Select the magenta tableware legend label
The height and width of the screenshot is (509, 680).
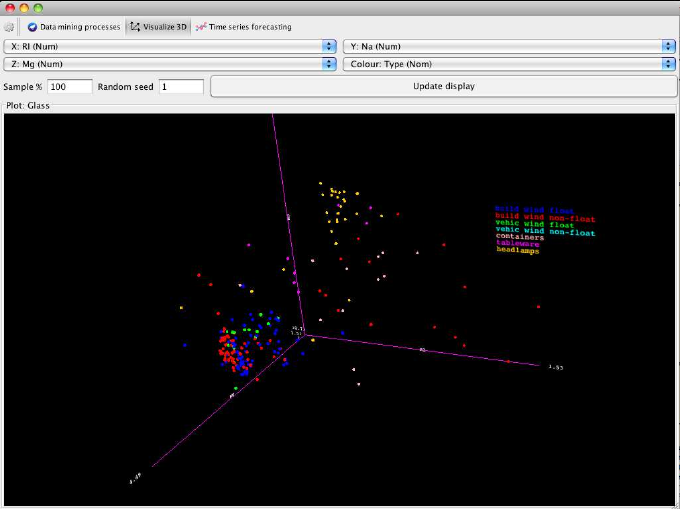(518, 244)
